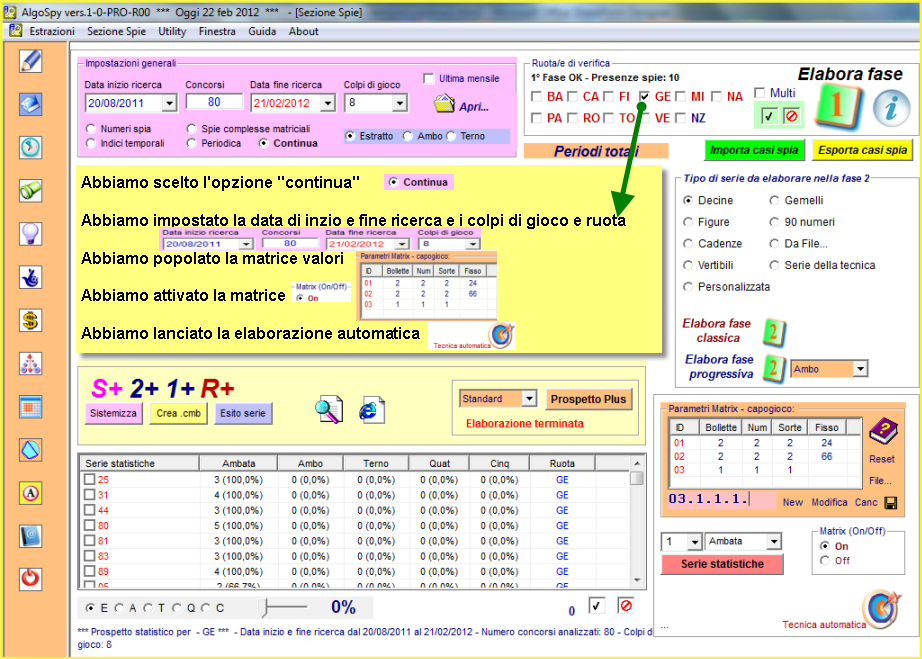Launch Elabora fase progressiva 2 icon
Viewport: 922px width, 659px height.
point(774,369)
